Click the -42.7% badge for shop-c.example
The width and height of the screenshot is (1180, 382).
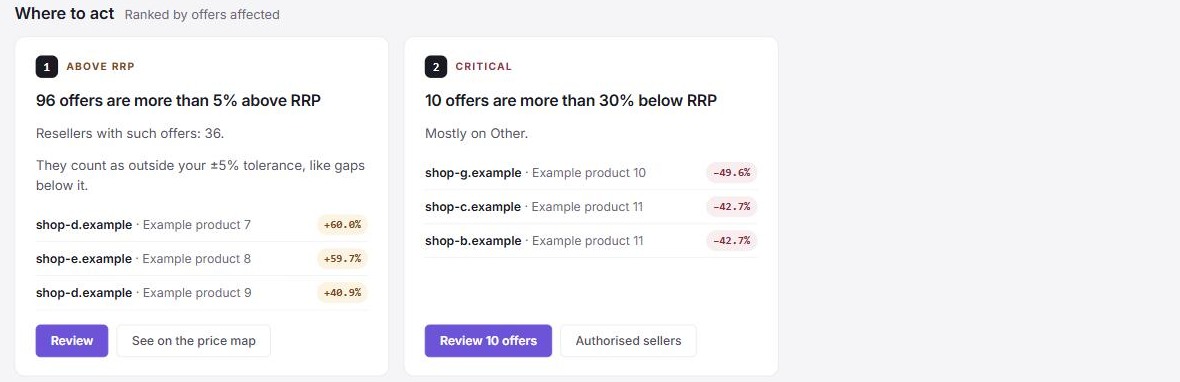point(731,207)
